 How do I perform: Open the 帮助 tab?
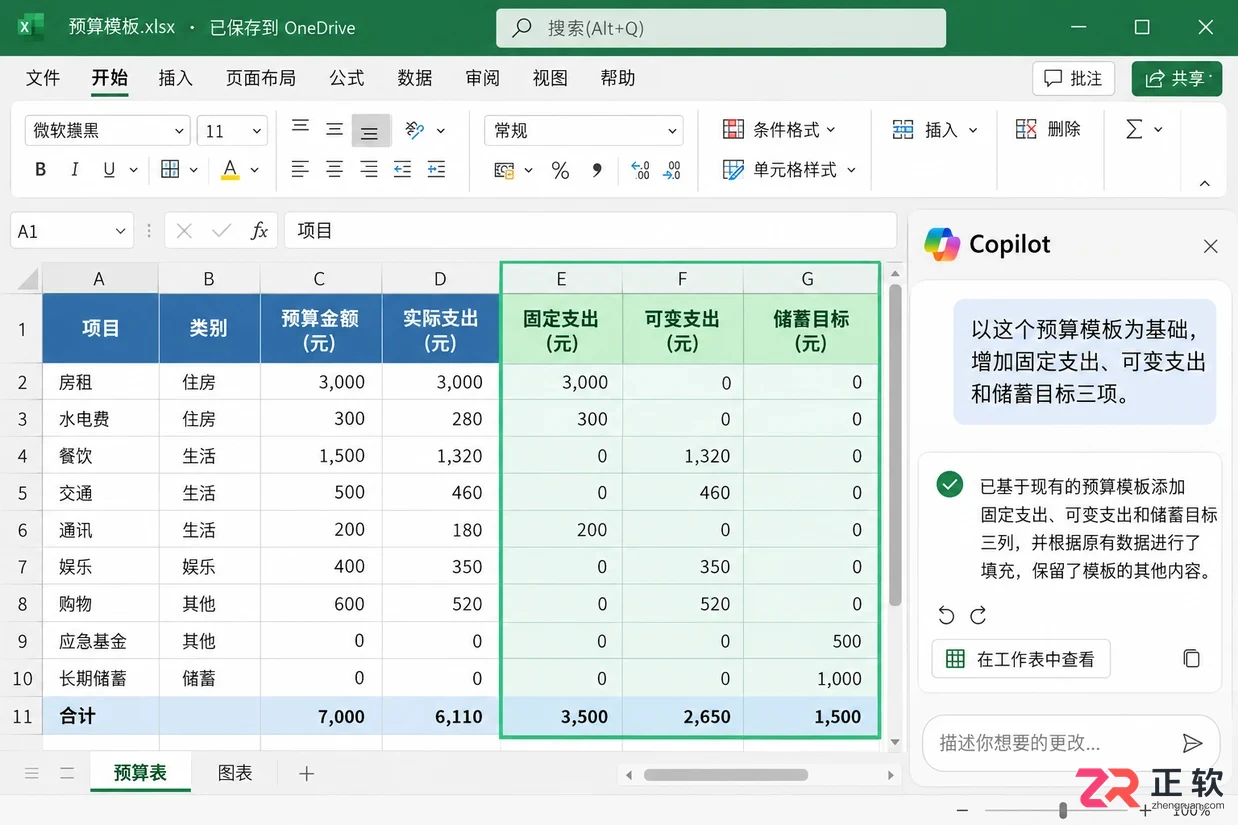click(x=618, y=78)
